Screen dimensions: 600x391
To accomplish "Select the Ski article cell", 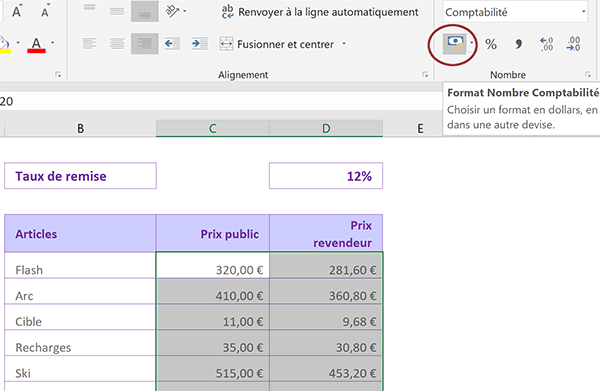I will click(80, 369).
